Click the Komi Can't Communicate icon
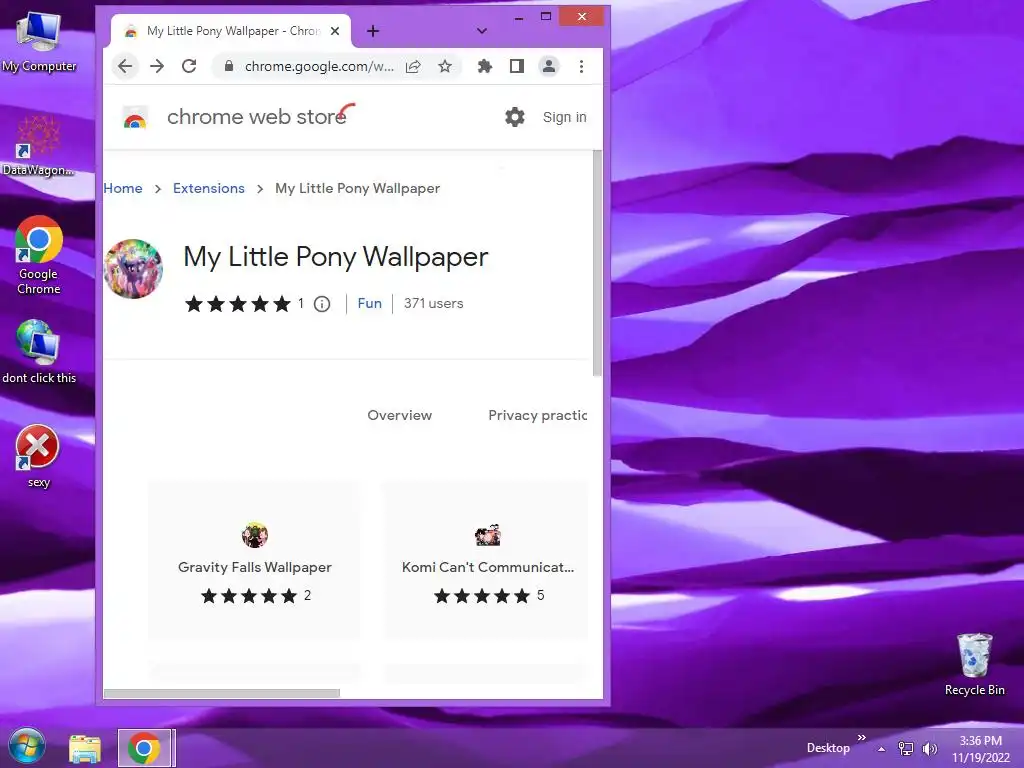Viewport: 1024px width, 768px height. tap(488, 535)
